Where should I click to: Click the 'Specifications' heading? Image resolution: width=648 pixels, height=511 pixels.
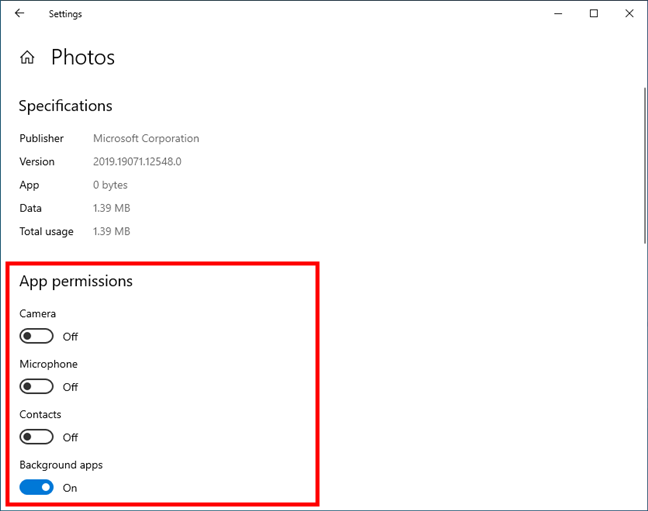coord(65,106)
